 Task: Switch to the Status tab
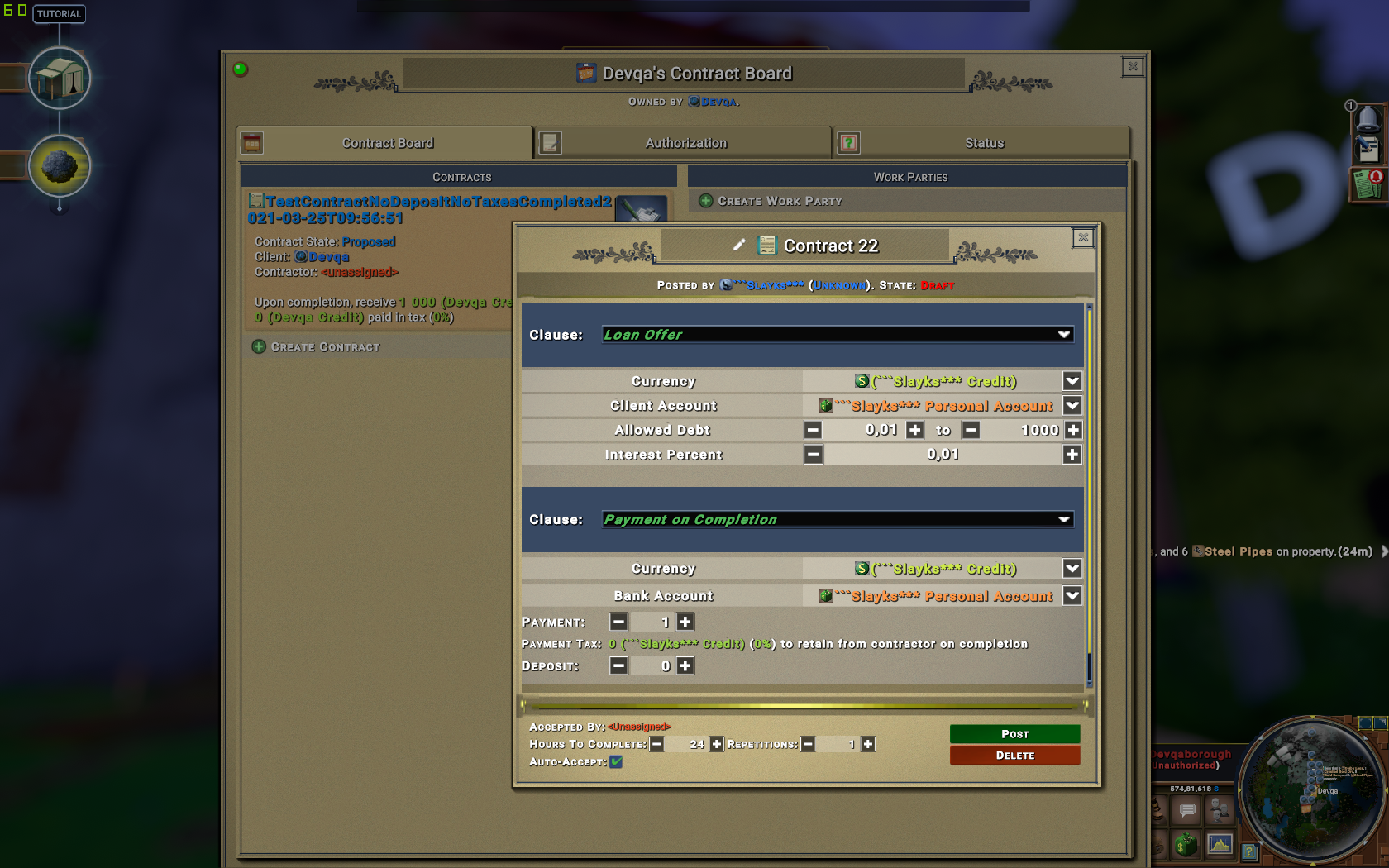point(981,143)
